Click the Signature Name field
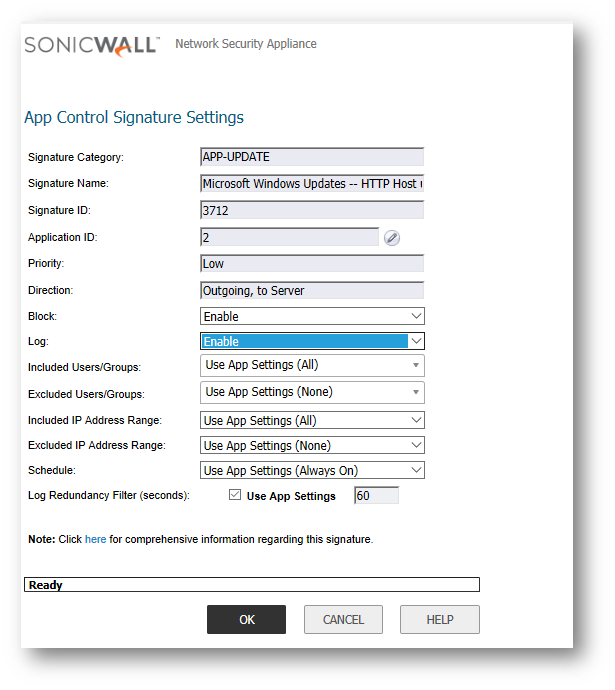 pyautogui.click(x=312, y=184)
